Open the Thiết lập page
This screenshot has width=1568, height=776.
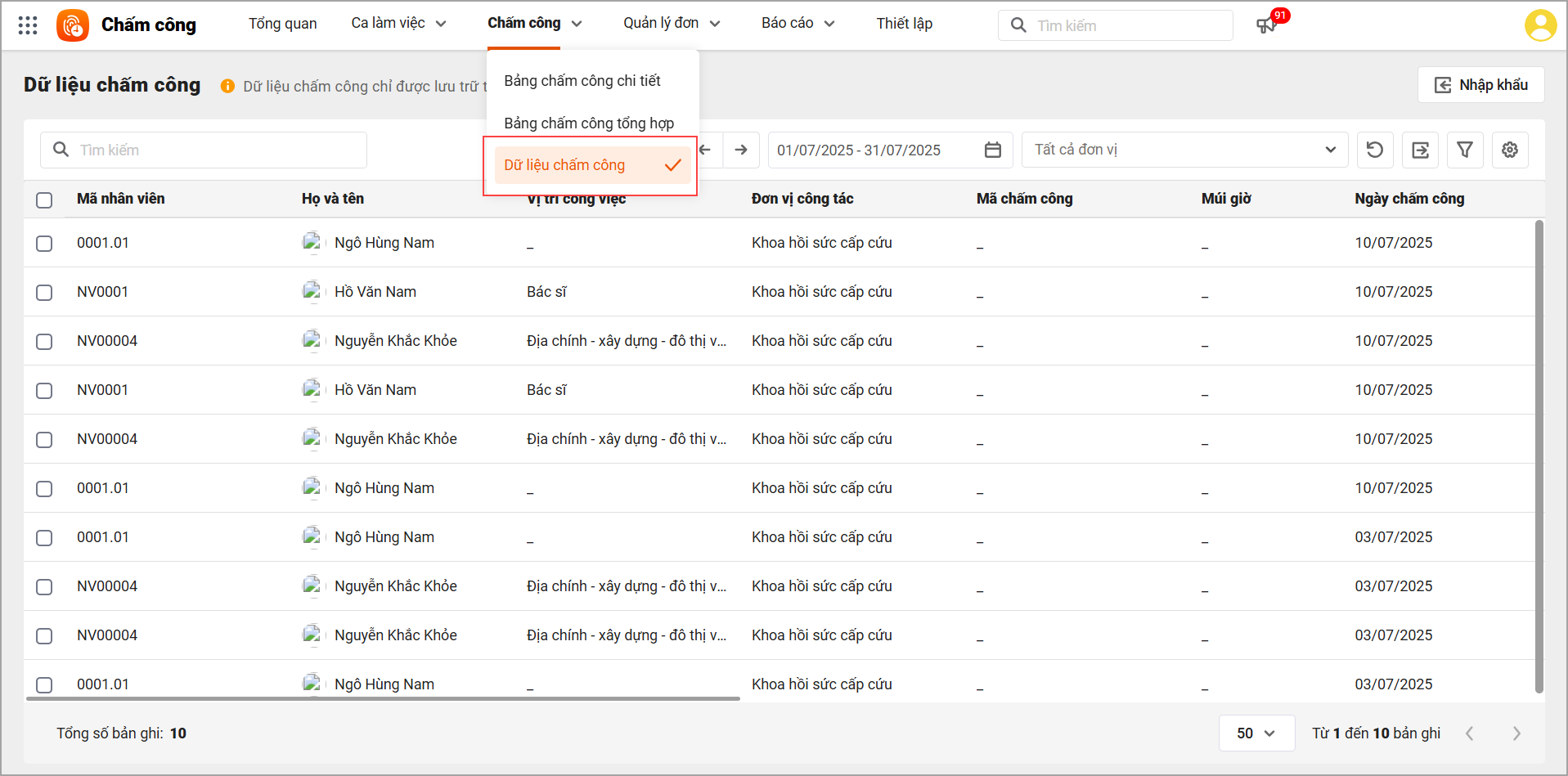[904, 24]
